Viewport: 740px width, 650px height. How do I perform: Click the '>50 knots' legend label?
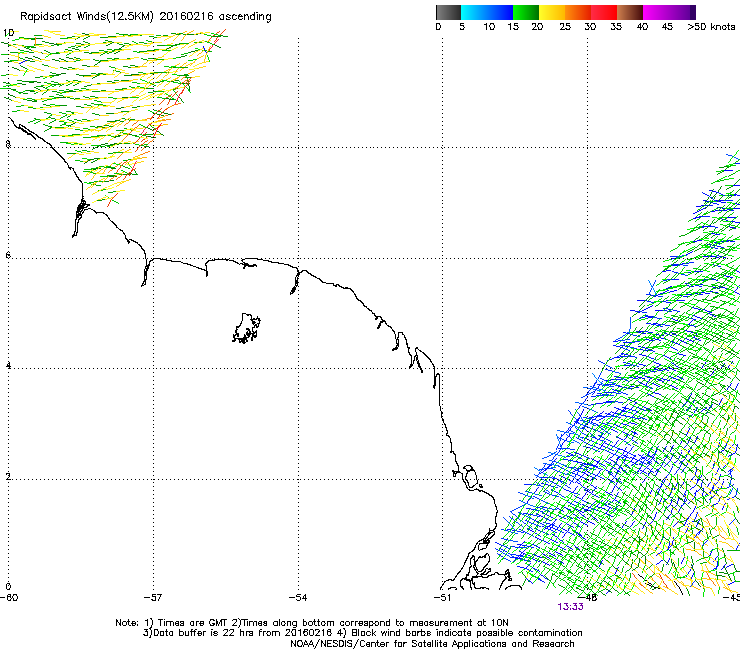coord(711,27)
